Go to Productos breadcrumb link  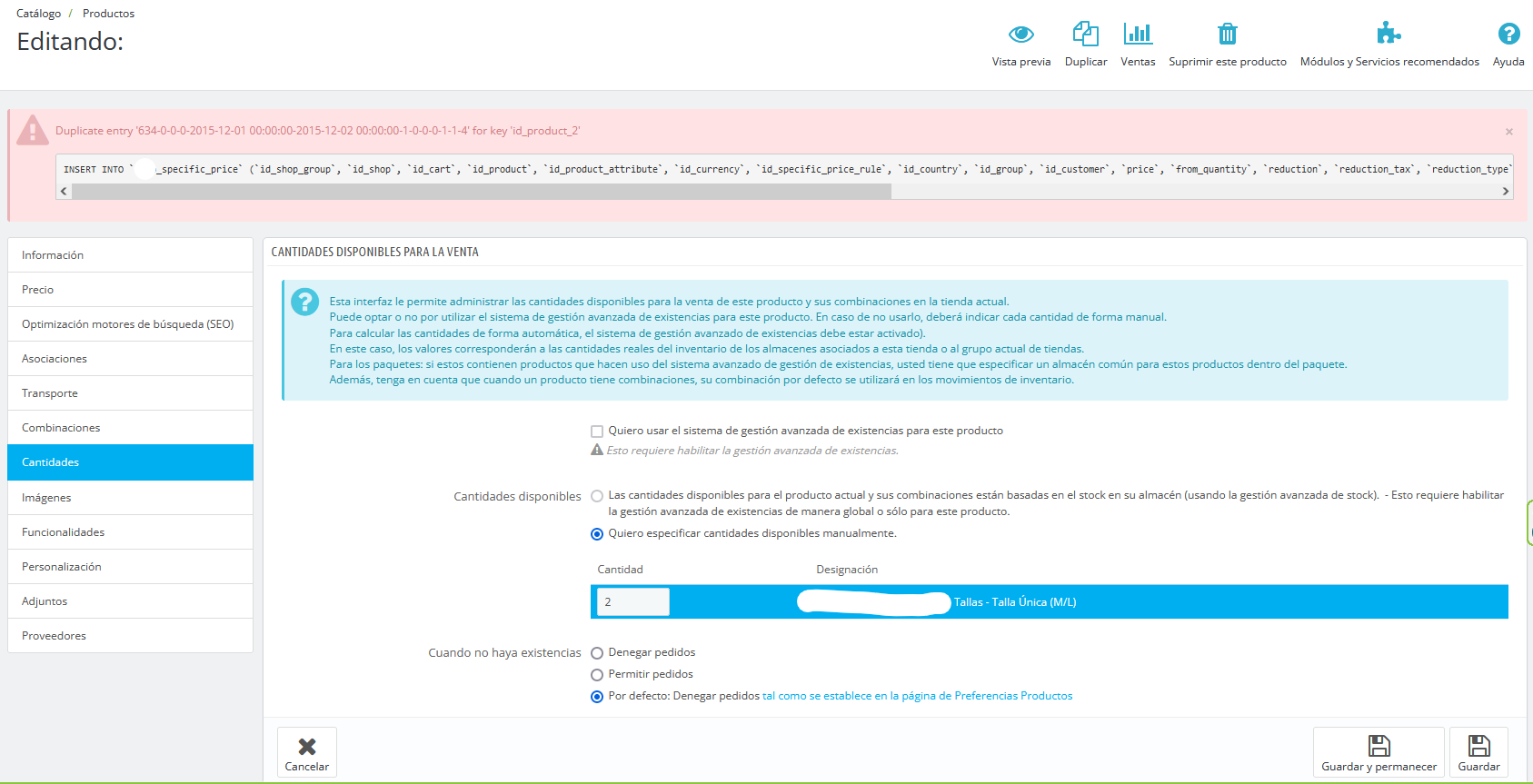[108, 14]
